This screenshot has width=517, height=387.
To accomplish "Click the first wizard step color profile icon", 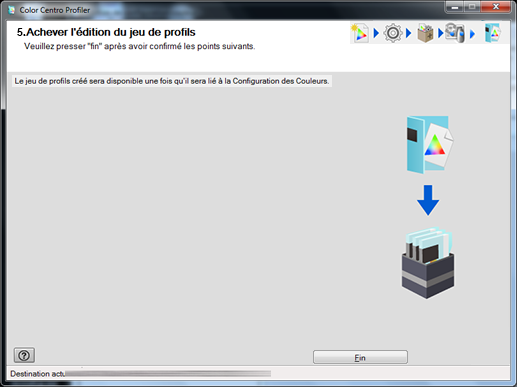I will click(x=360, y=33).
